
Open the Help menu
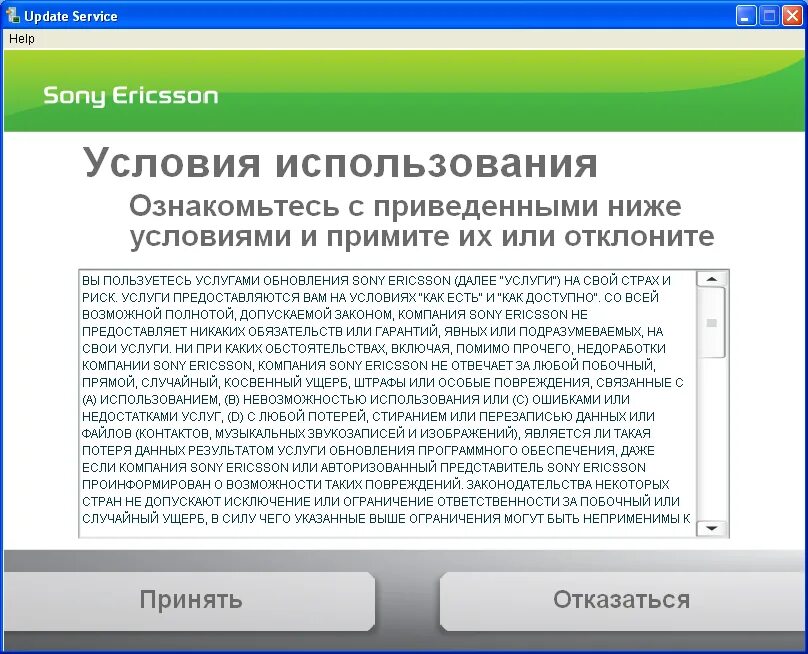[22, 38]
